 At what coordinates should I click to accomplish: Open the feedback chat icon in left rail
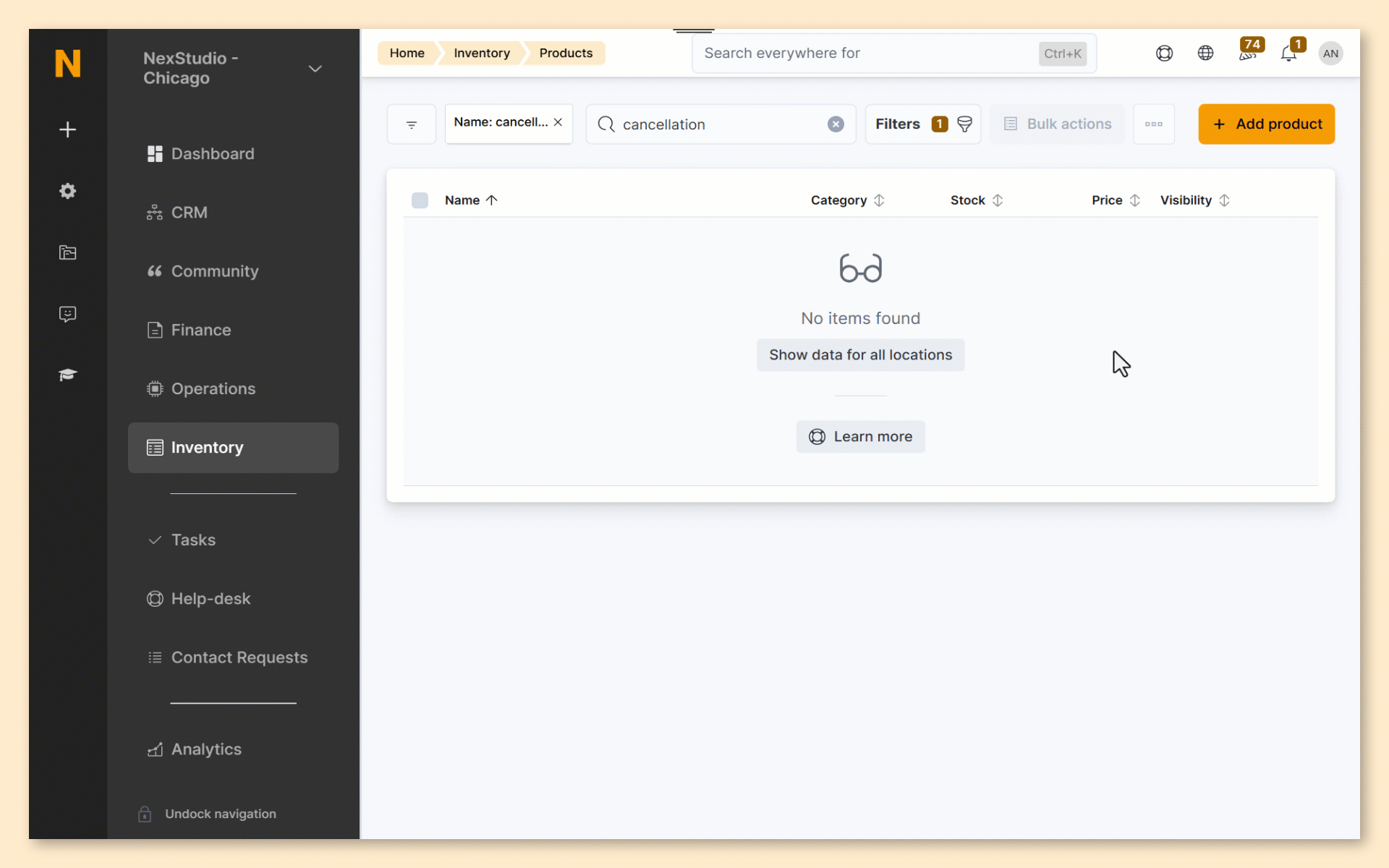coord(67,314)
